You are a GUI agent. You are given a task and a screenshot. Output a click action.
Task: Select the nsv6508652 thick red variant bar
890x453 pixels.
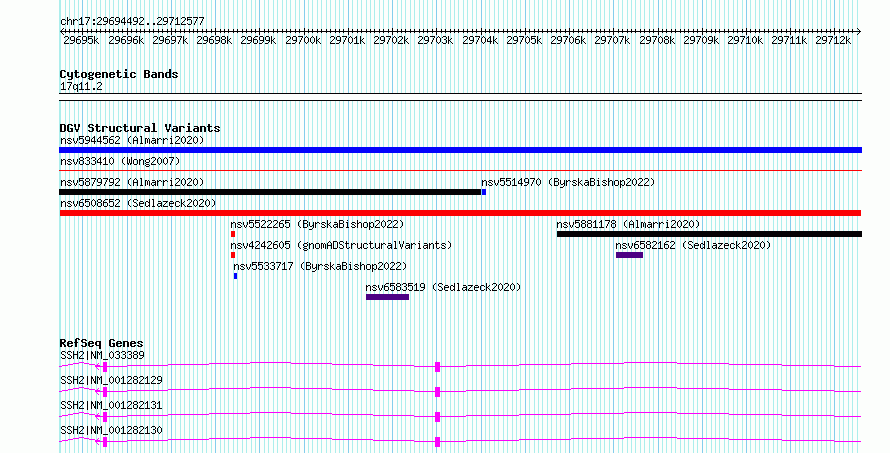coord(460,213)
